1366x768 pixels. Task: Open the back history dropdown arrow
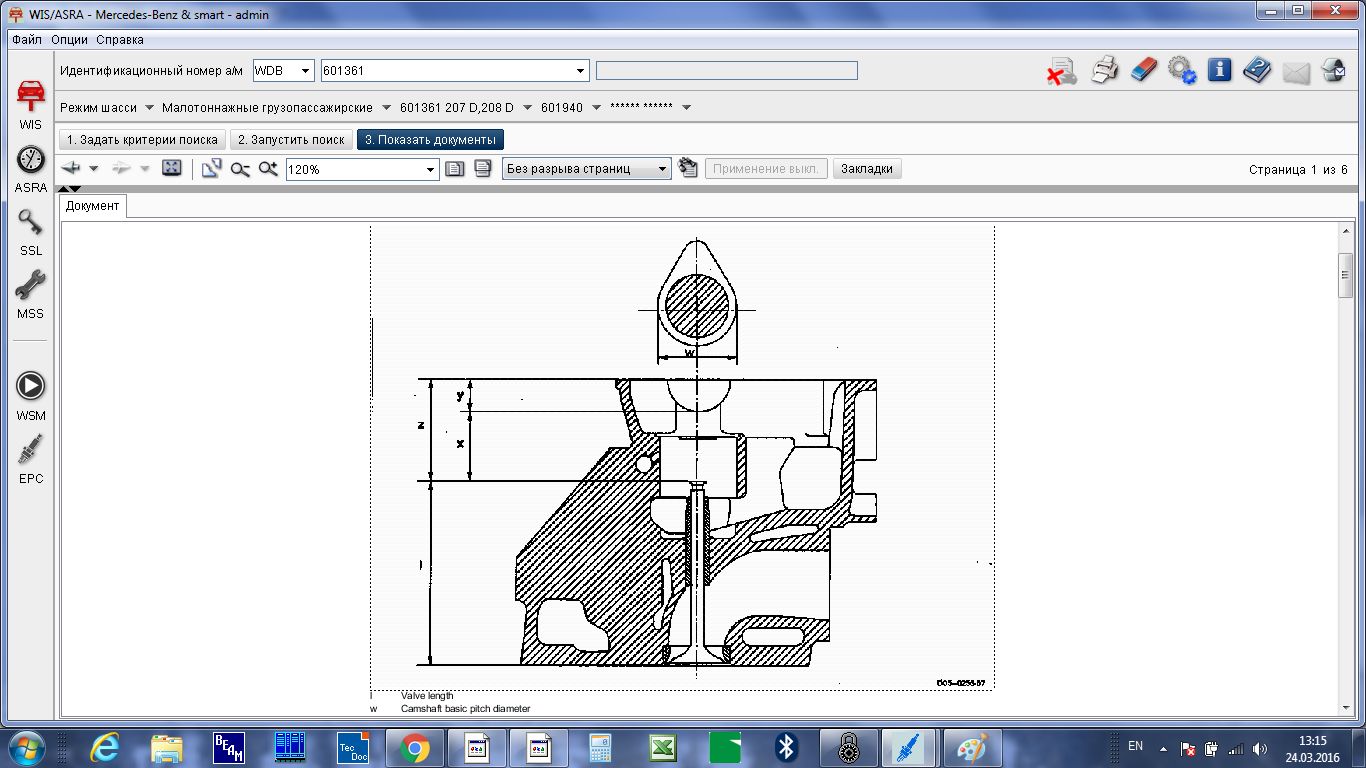click(94, 169)
